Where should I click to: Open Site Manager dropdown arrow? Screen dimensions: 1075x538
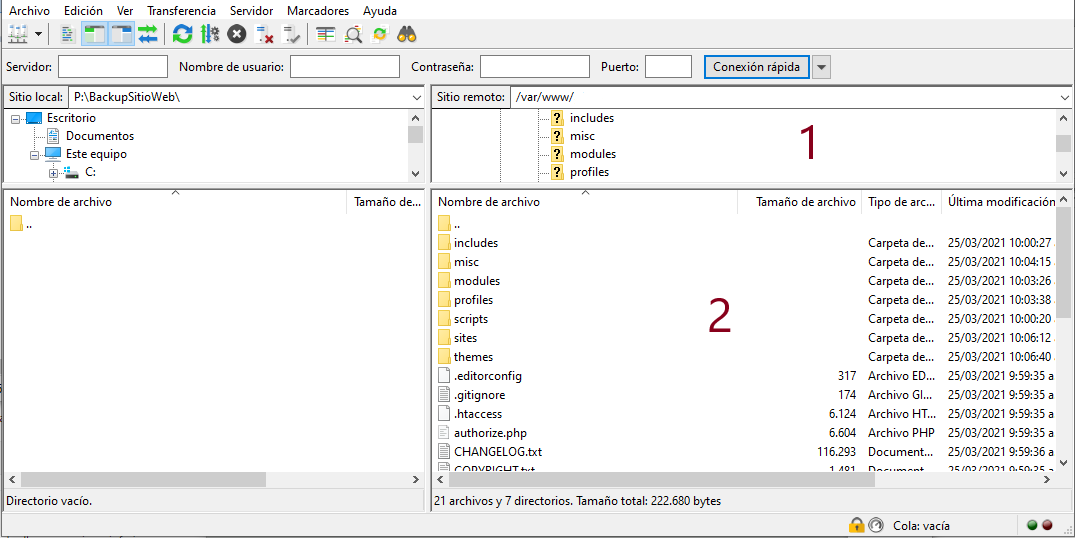(x=39, y=34)
